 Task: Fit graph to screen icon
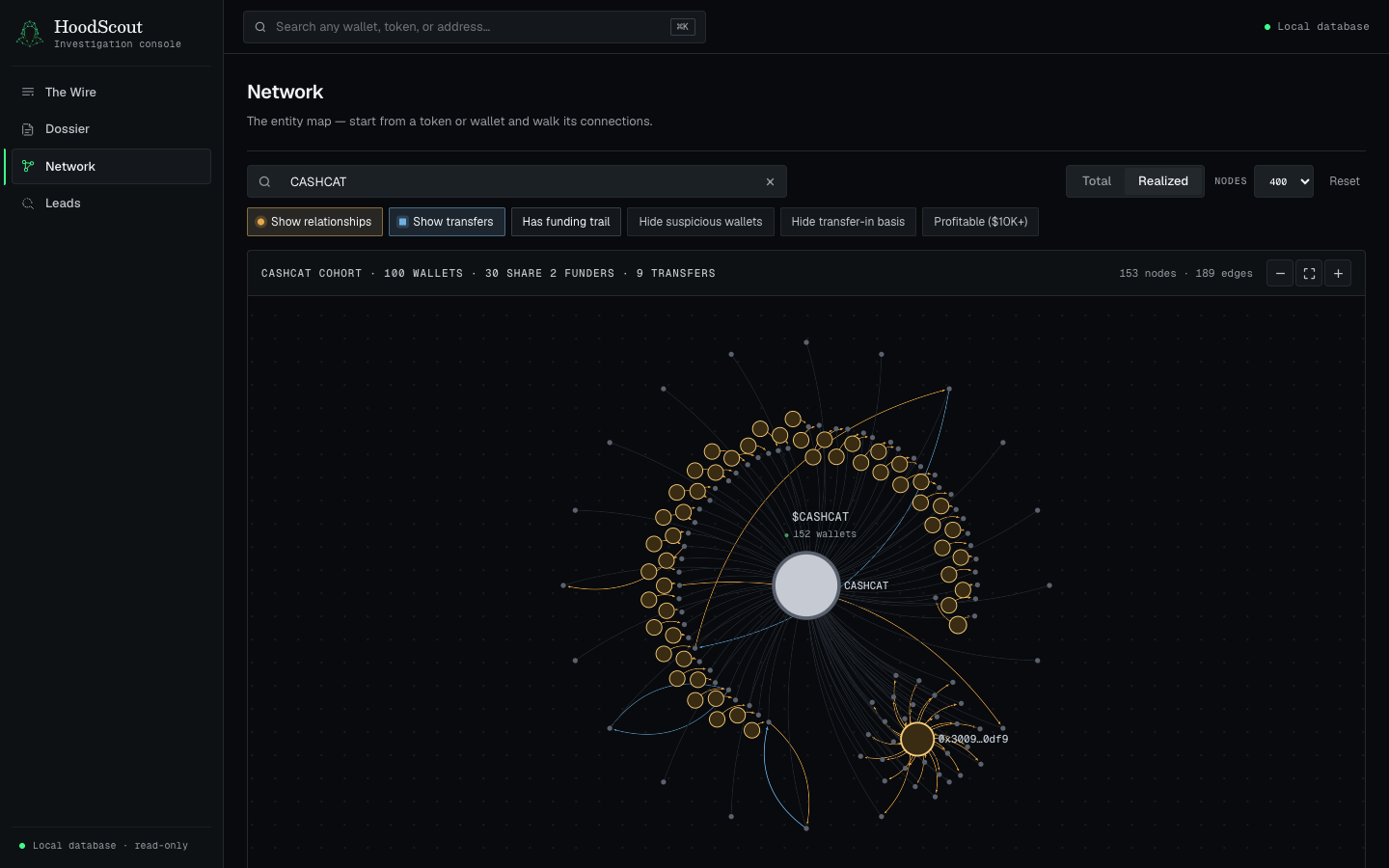[1309, 274]
